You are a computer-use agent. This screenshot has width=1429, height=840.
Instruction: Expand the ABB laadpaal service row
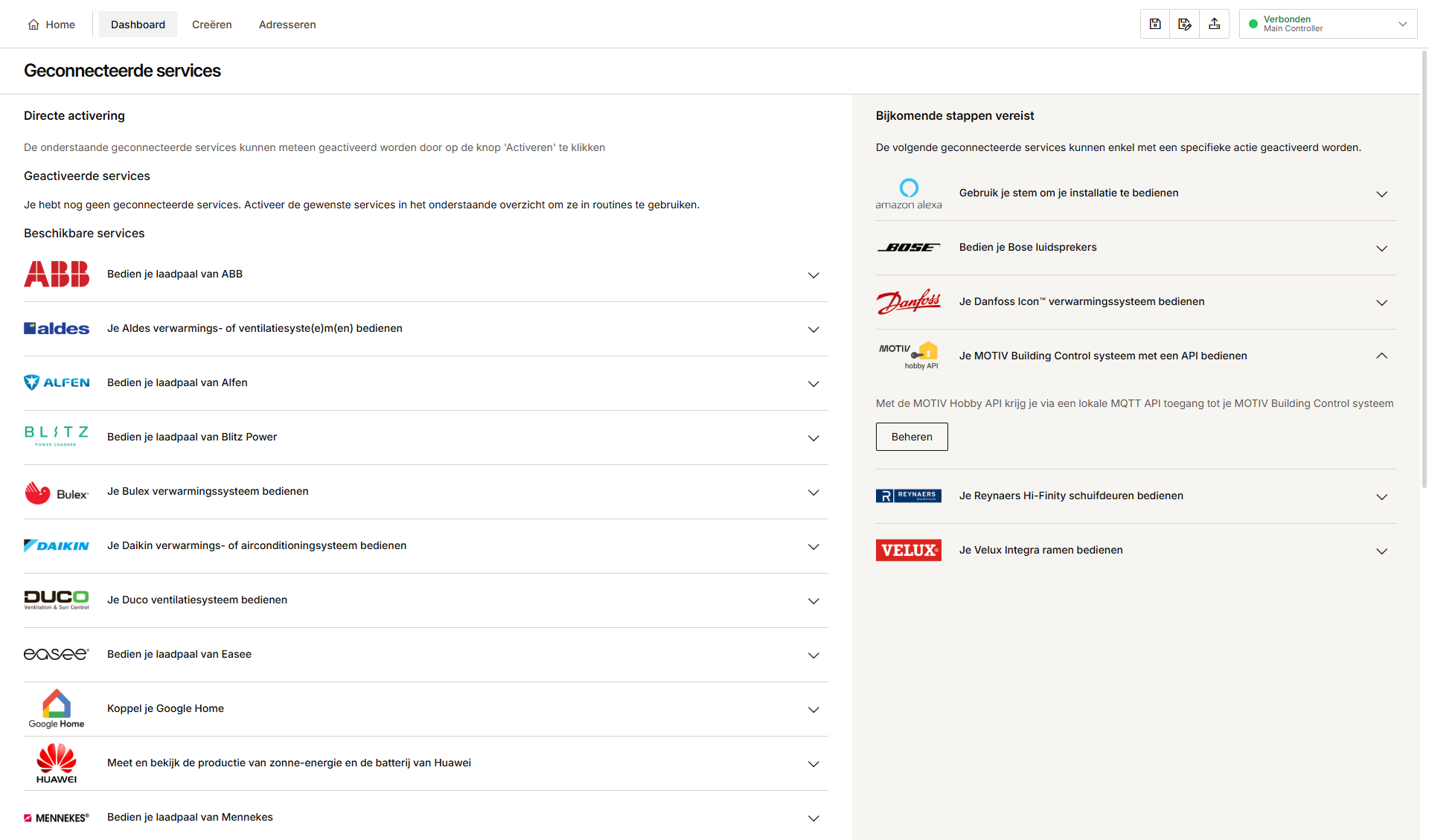(x=426, y=274)
